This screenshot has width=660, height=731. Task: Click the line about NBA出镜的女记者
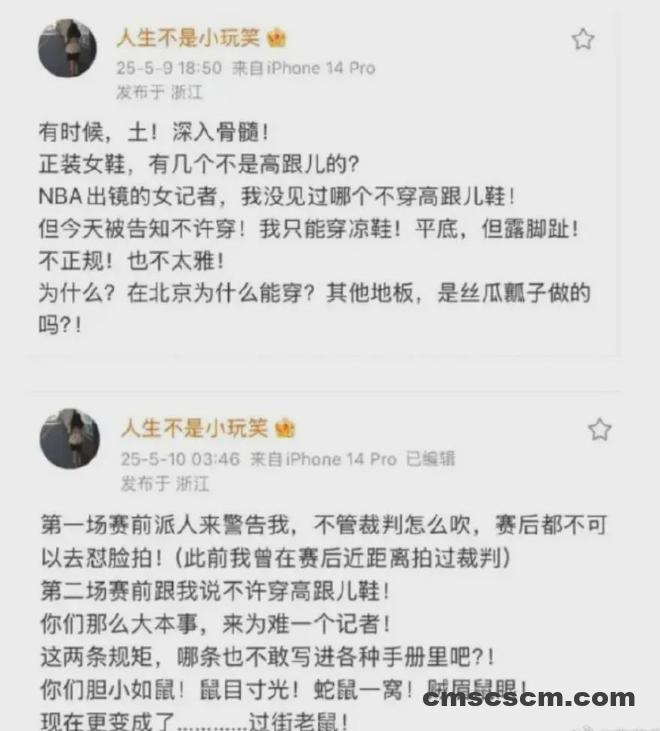[277, 196]
